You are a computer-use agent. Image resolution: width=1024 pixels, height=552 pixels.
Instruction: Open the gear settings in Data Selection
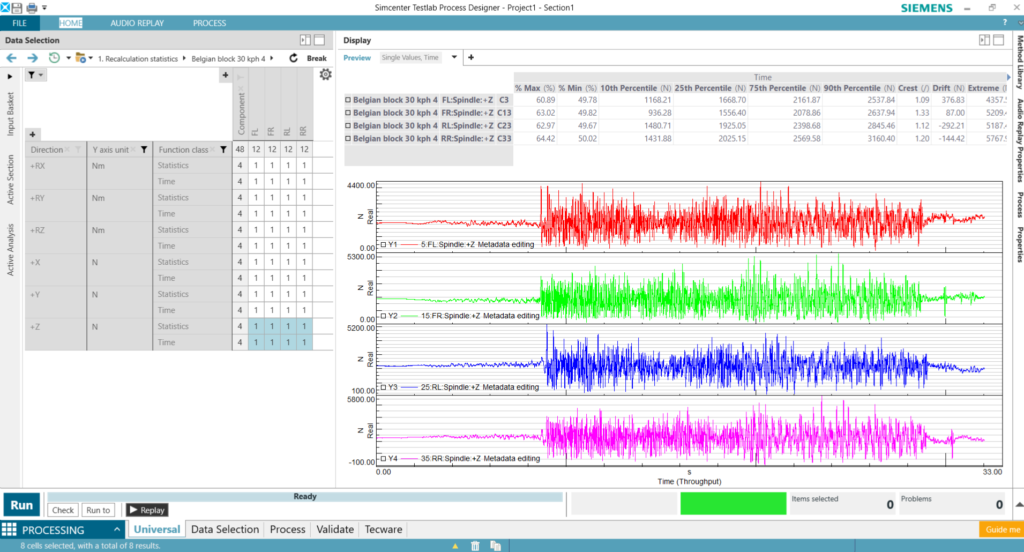point(325,75)
